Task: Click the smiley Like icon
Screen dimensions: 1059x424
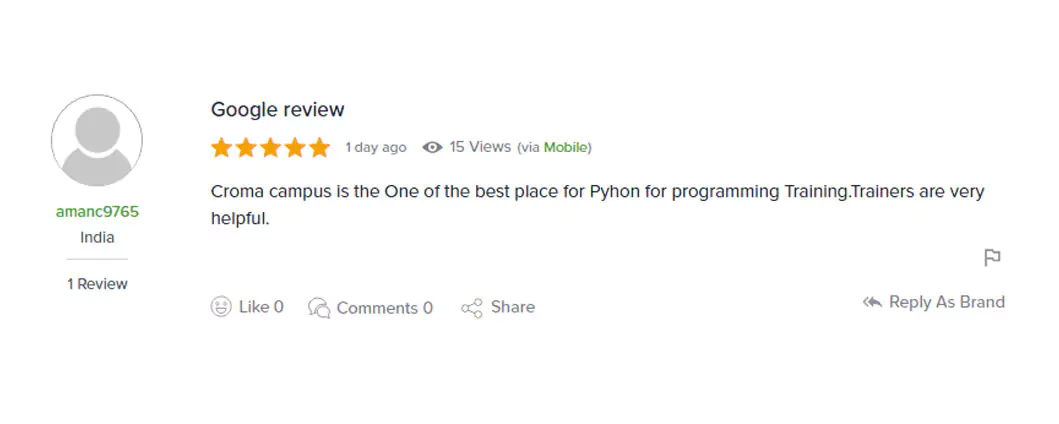Action: click(x=221, y=307)
